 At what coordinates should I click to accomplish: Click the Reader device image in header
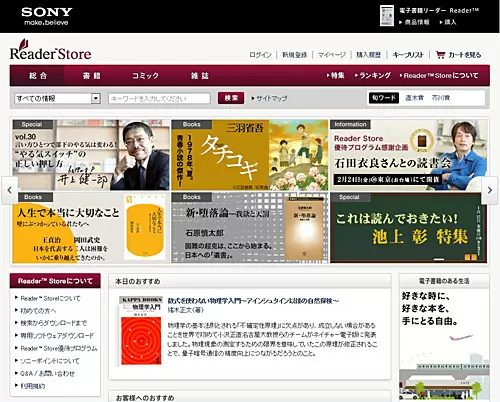point(387,16)
